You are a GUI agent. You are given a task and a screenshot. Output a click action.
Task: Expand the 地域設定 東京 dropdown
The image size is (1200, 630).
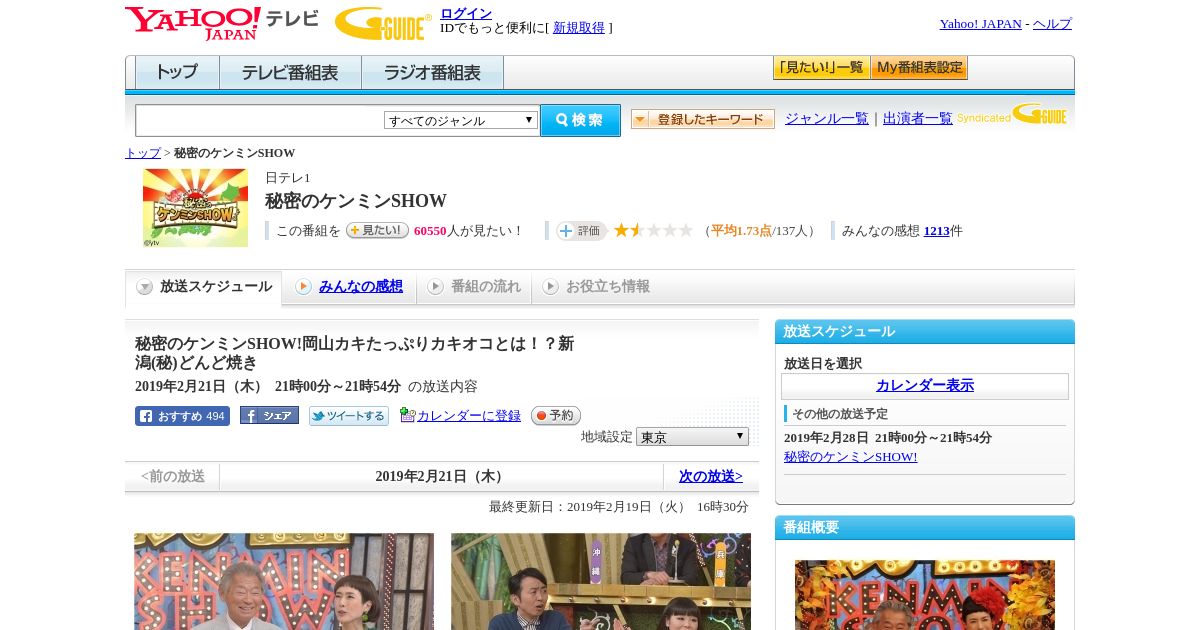692,437
